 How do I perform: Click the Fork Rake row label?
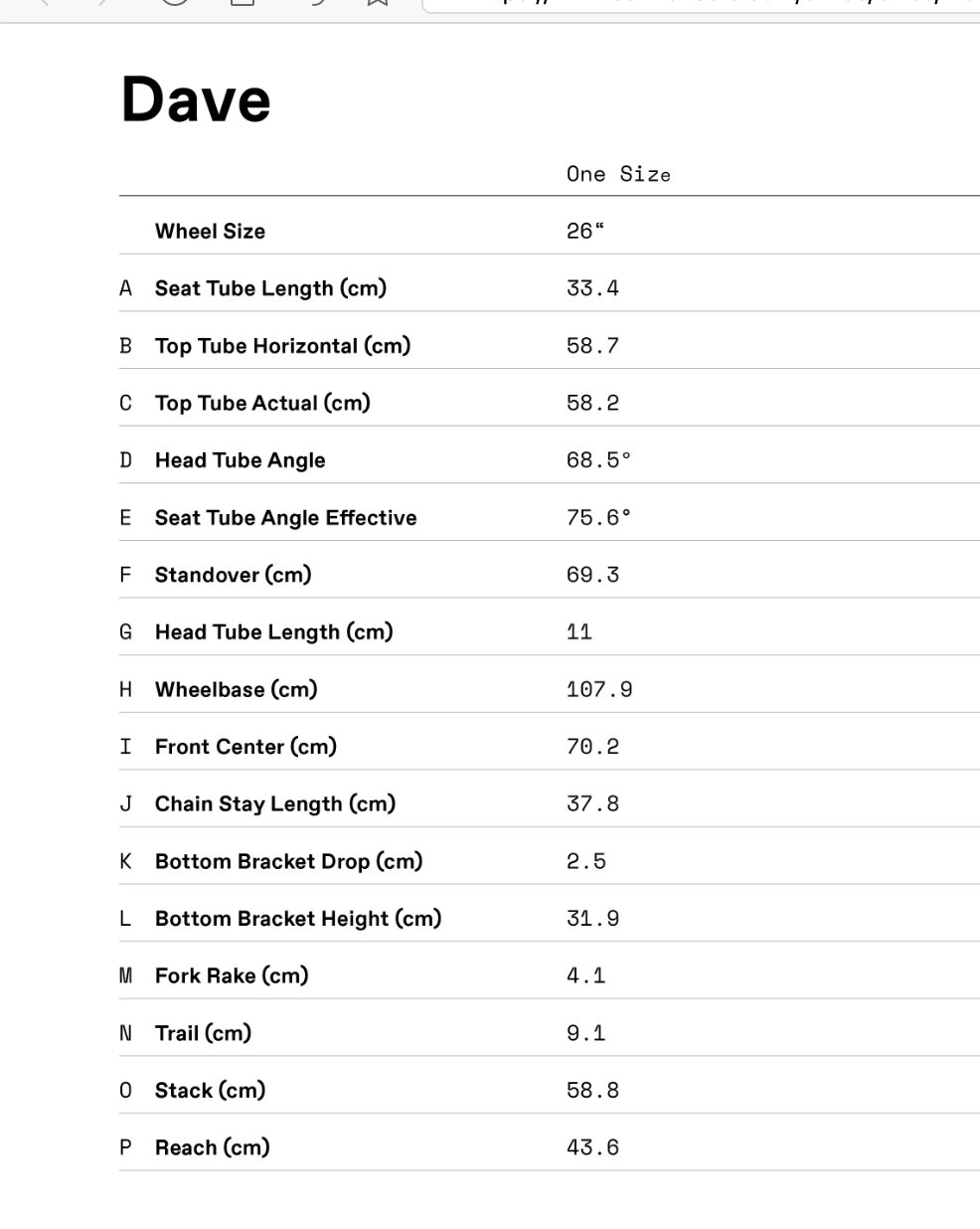point(232,975)
